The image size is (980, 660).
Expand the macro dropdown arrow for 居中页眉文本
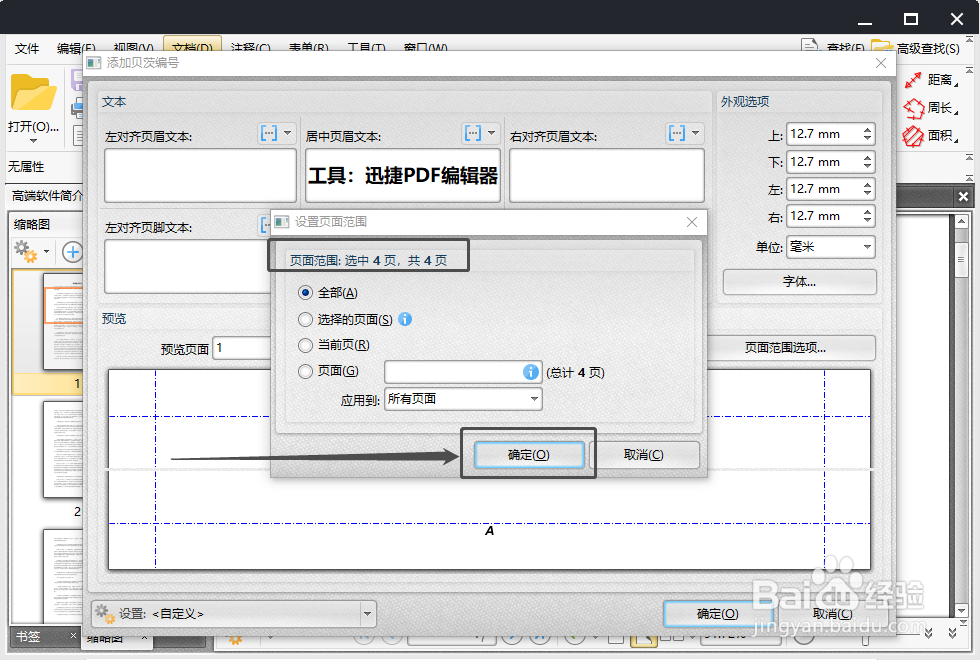[x=491, y=133]
